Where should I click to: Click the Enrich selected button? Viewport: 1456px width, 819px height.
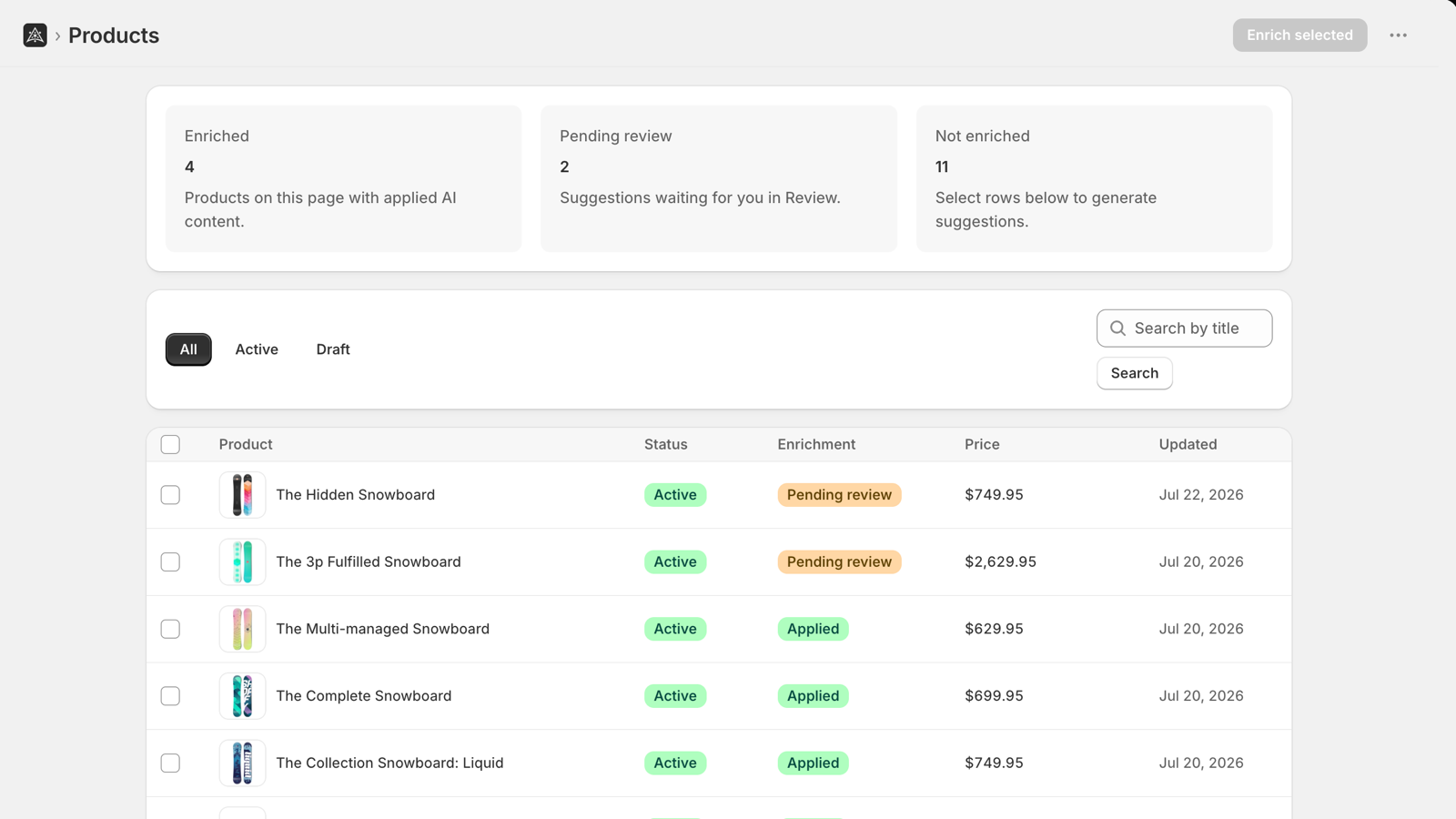[x=1299, y=35]
